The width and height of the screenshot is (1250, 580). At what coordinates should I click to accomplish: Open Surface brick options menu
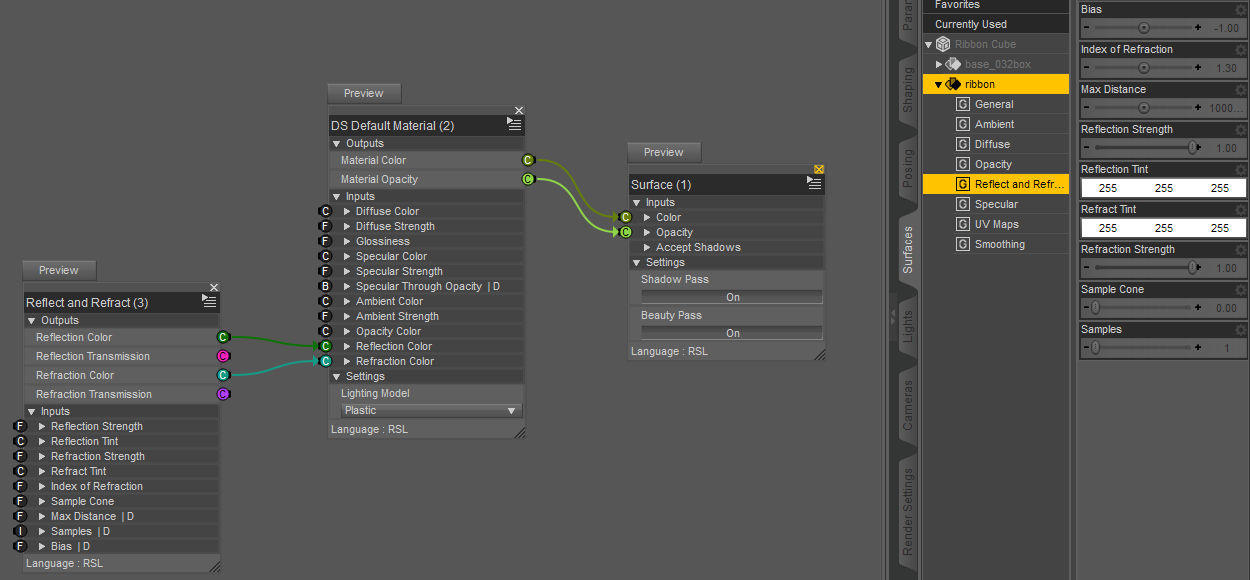click(x=814, y=183)
